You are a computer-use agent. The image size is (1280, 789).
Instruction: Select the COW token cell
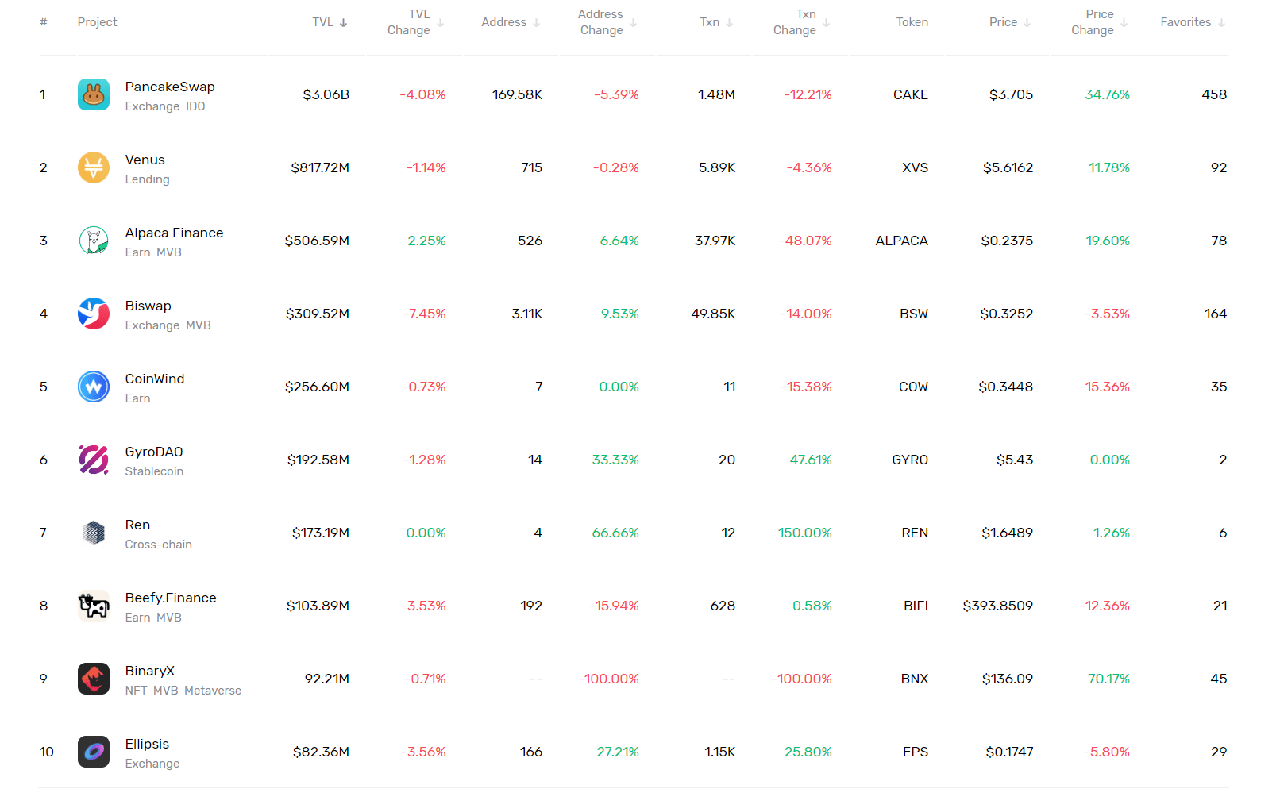(x=913, y=387)
